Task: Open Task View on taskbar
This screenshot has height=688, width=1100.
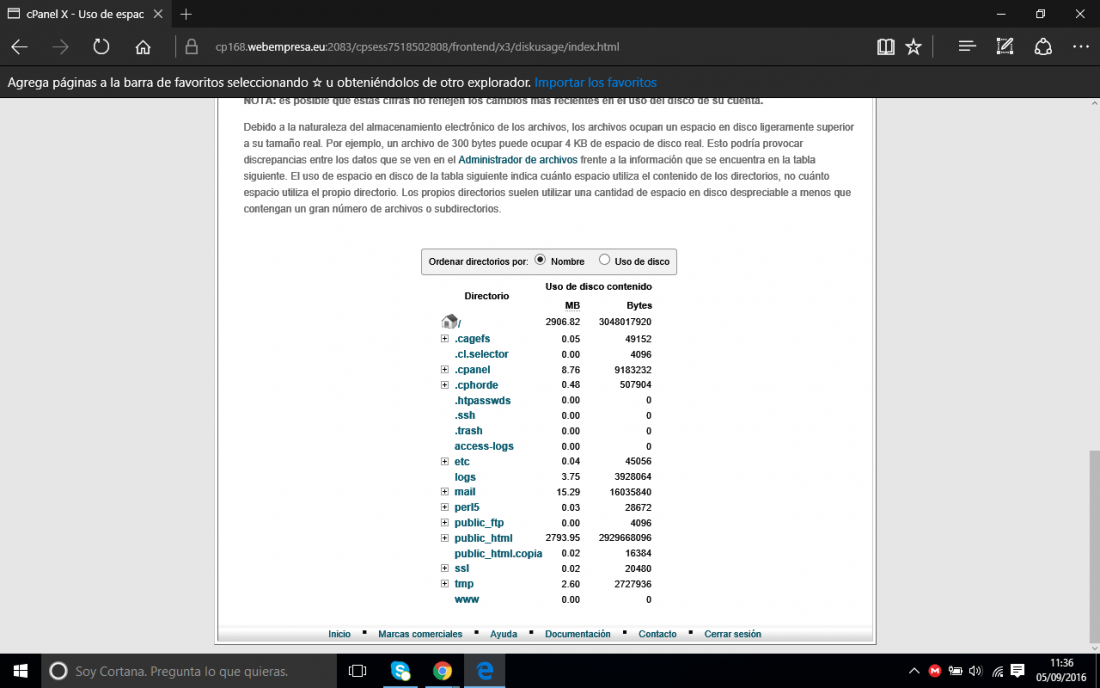Action: pyautogui.click(x=357, y=671)
